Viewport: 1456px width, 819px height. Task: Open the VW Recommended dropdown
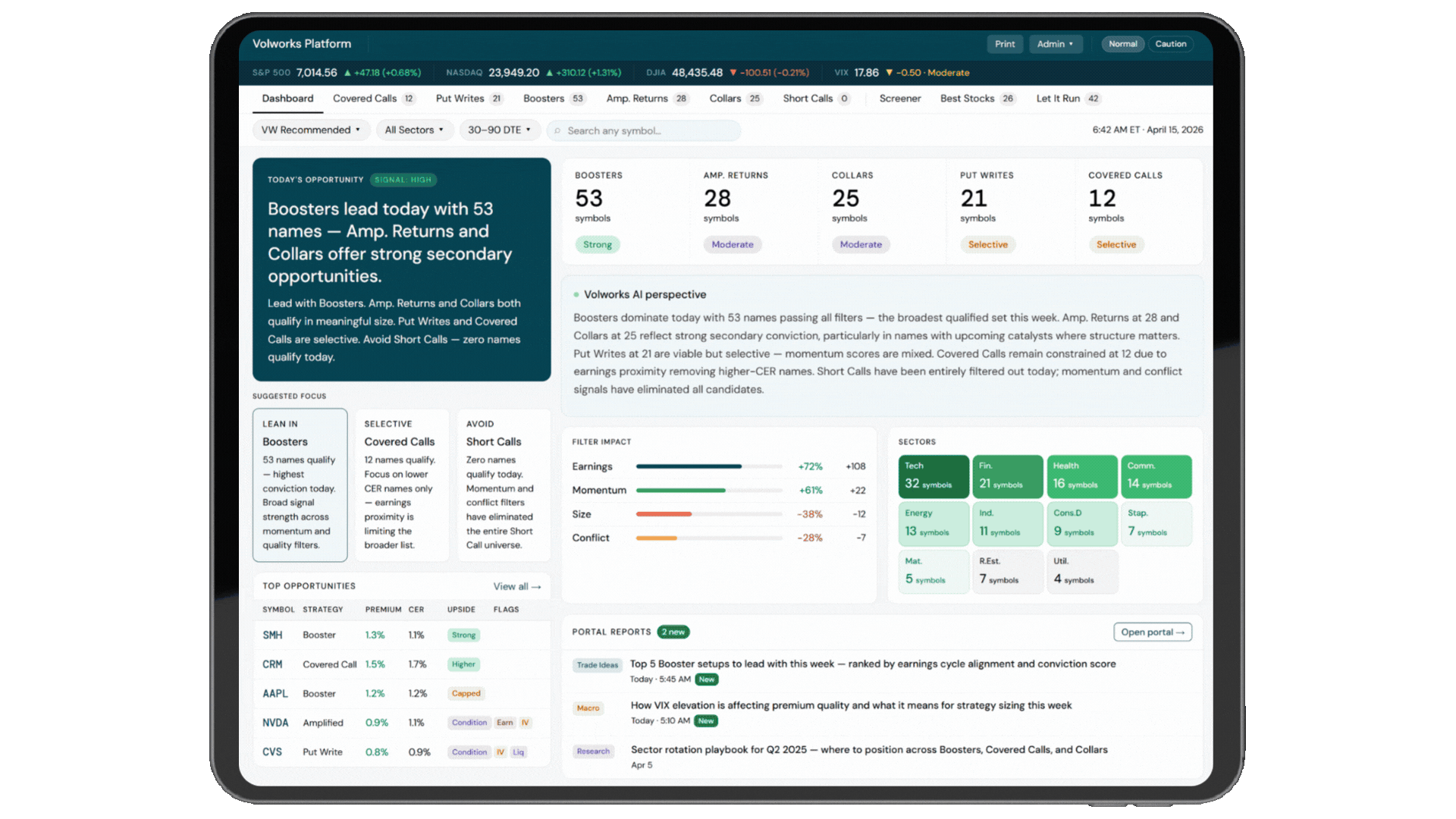point(311,130)
